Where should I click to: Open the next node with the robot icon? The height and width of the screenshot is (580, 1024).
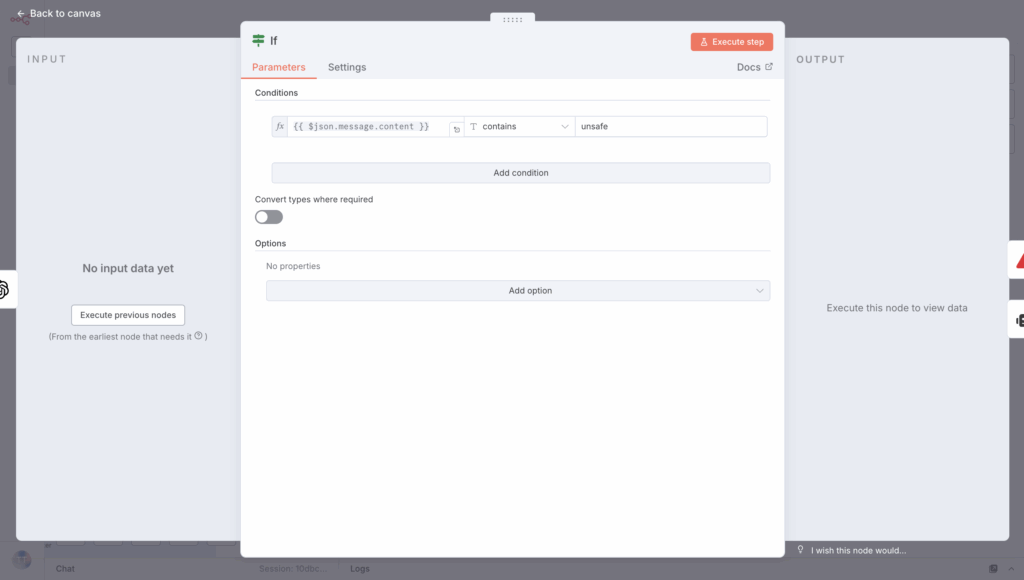click(1018, 320)
